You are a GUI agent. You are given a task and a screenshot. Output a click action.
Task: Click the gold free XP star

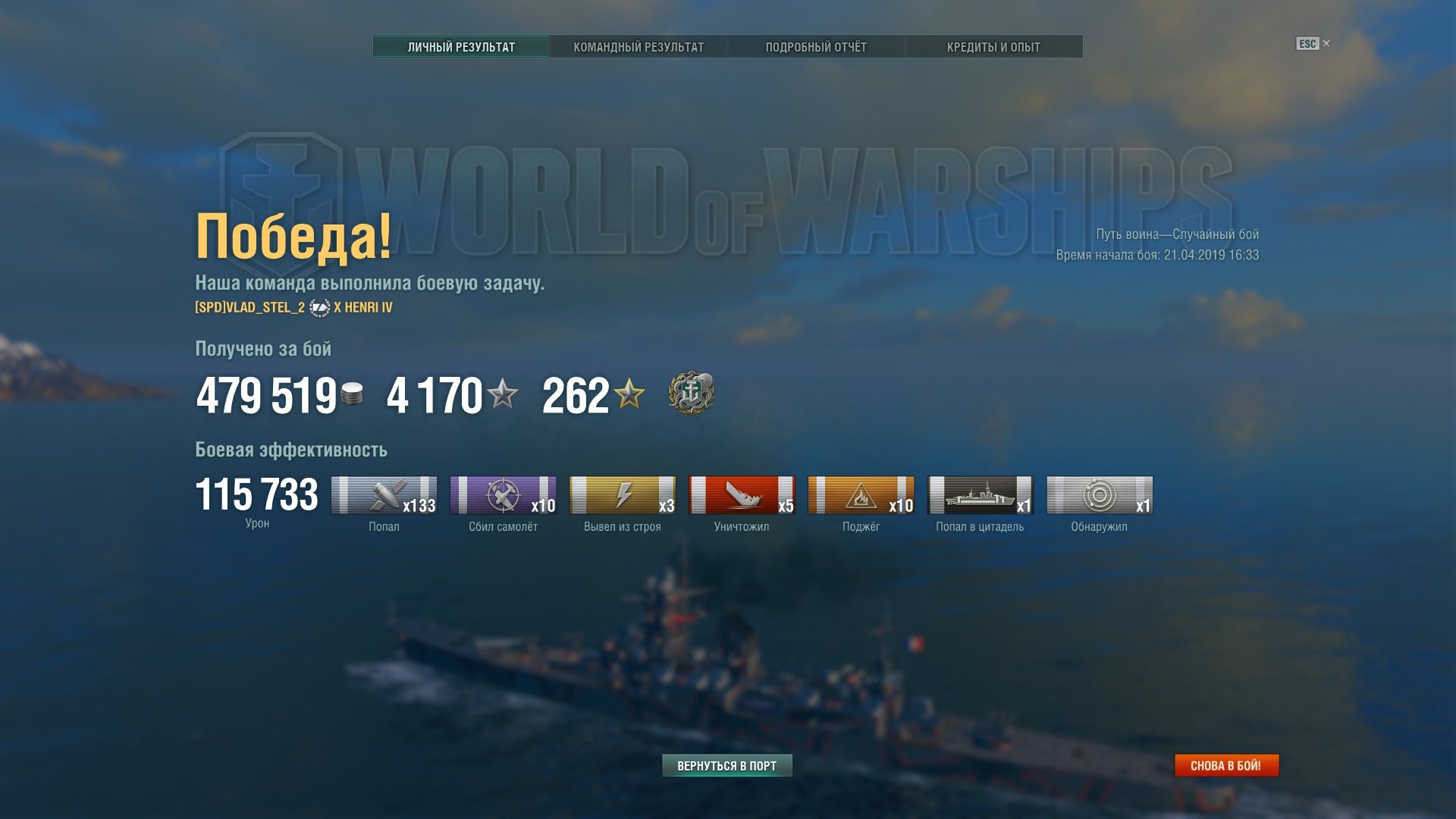pyautogui.click(x=629, y=394)
